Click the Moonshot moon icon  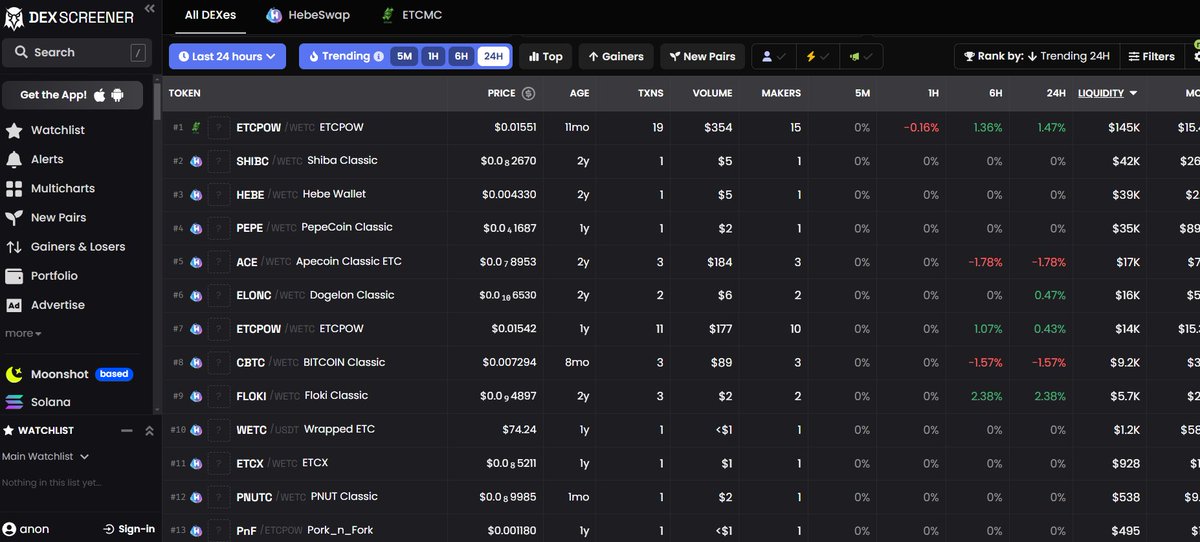tap(14, 374)
